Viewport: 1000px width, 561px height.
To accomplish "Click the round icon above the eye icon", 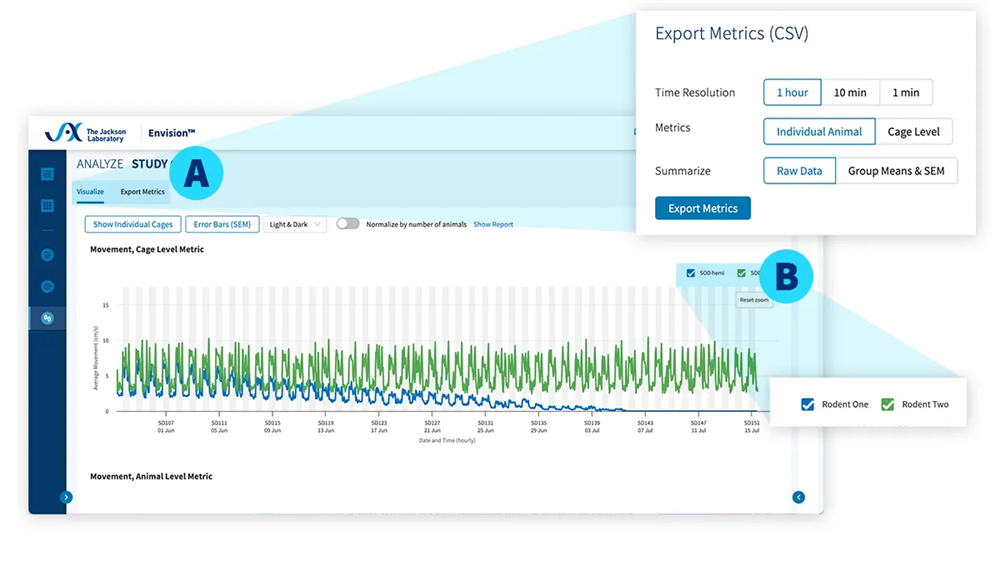I will pos(47,255).
